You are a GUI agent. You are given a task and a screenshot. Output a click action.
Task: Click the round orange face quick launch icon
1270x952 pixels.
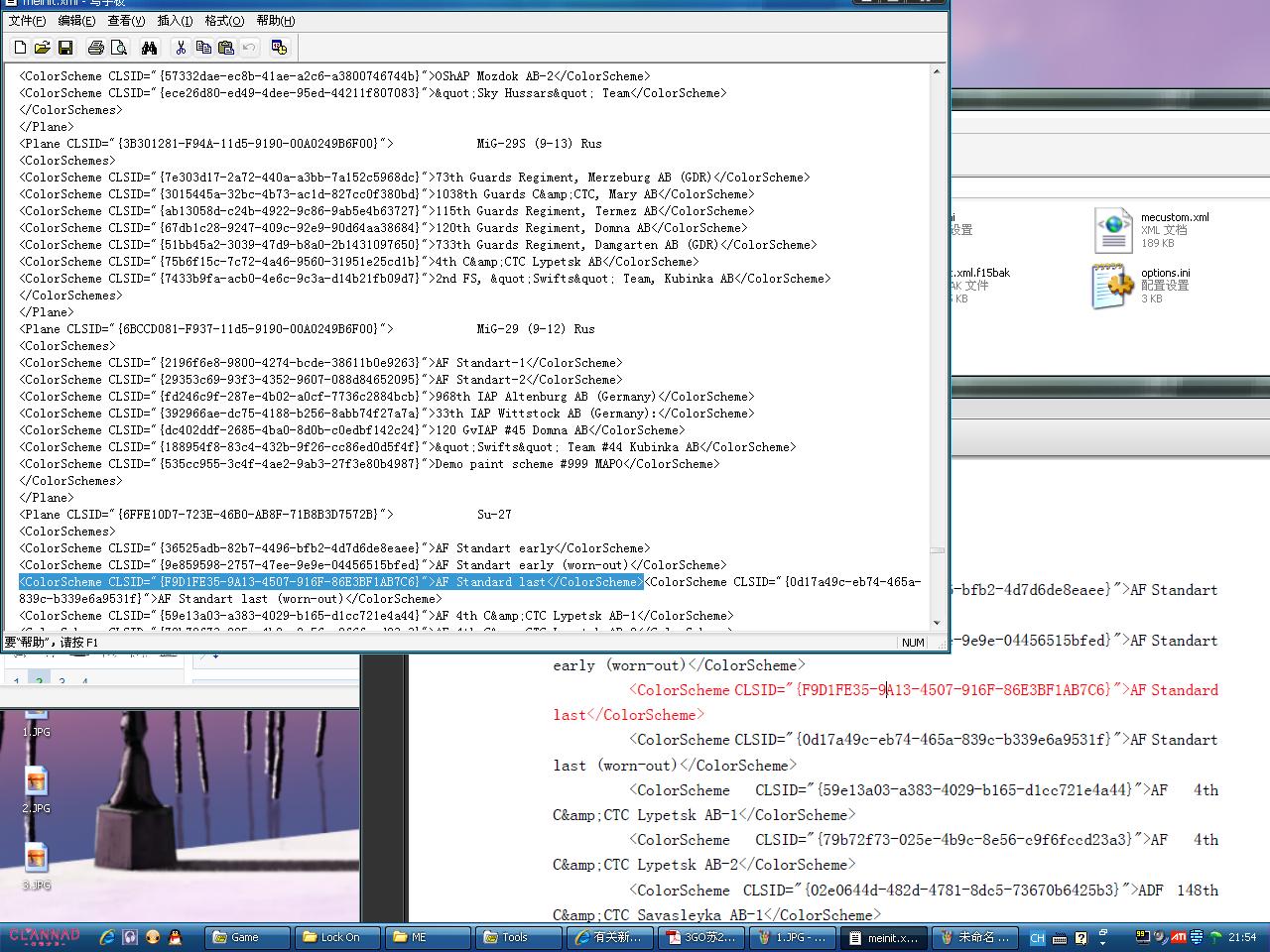point(152,937)
